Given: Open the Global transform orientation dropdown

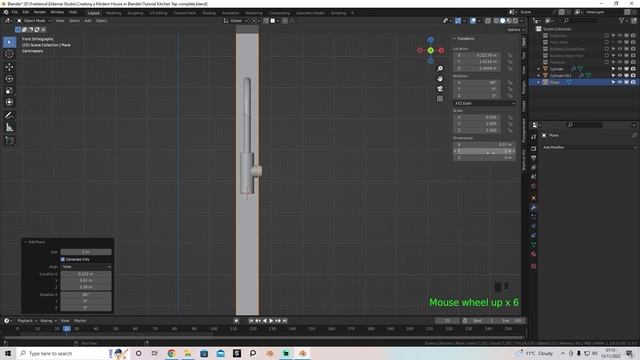Looking at the screenshot, I should tap(236, 20).
